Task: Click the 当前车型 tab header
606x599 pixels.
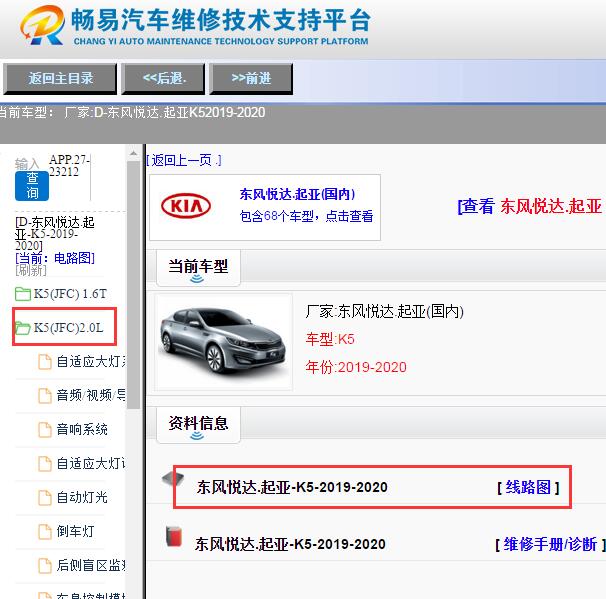Action: (x=198, y=268)
